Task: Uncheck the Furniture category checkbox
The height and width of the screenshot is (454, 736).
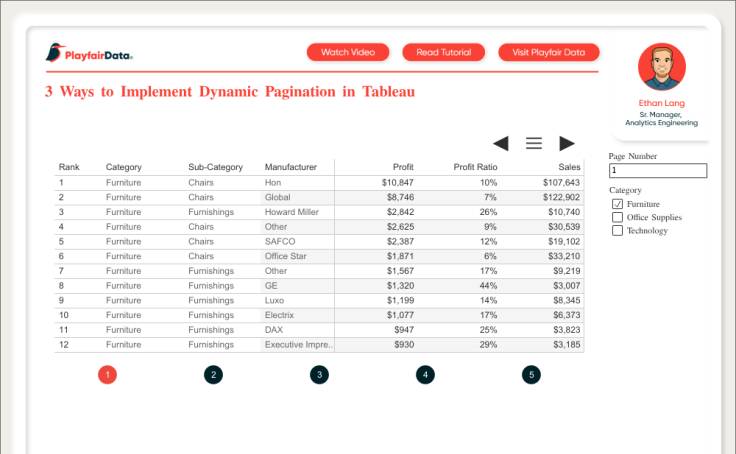Action: point(617,204)
